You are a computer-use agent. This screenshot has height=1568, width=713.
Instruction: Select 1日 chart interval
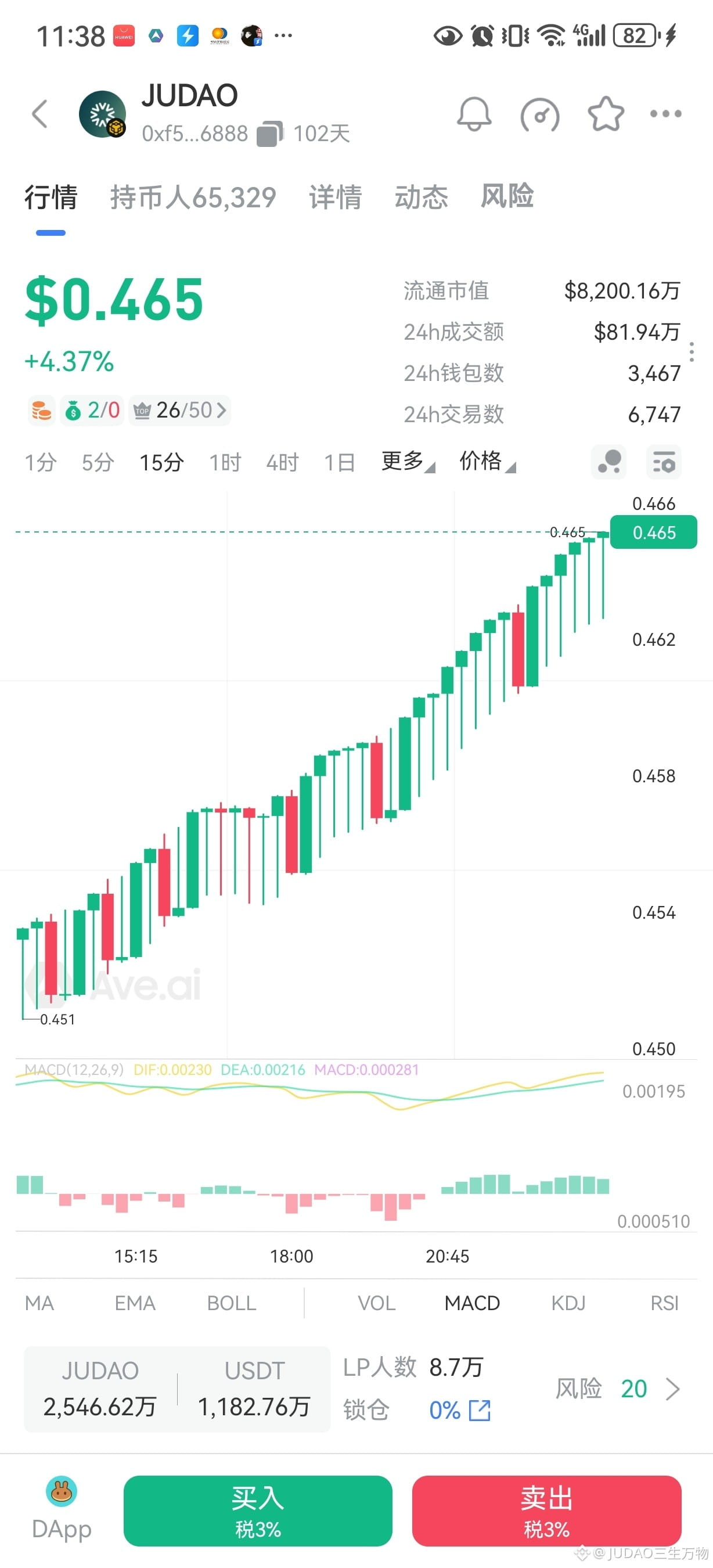(340, 462)
